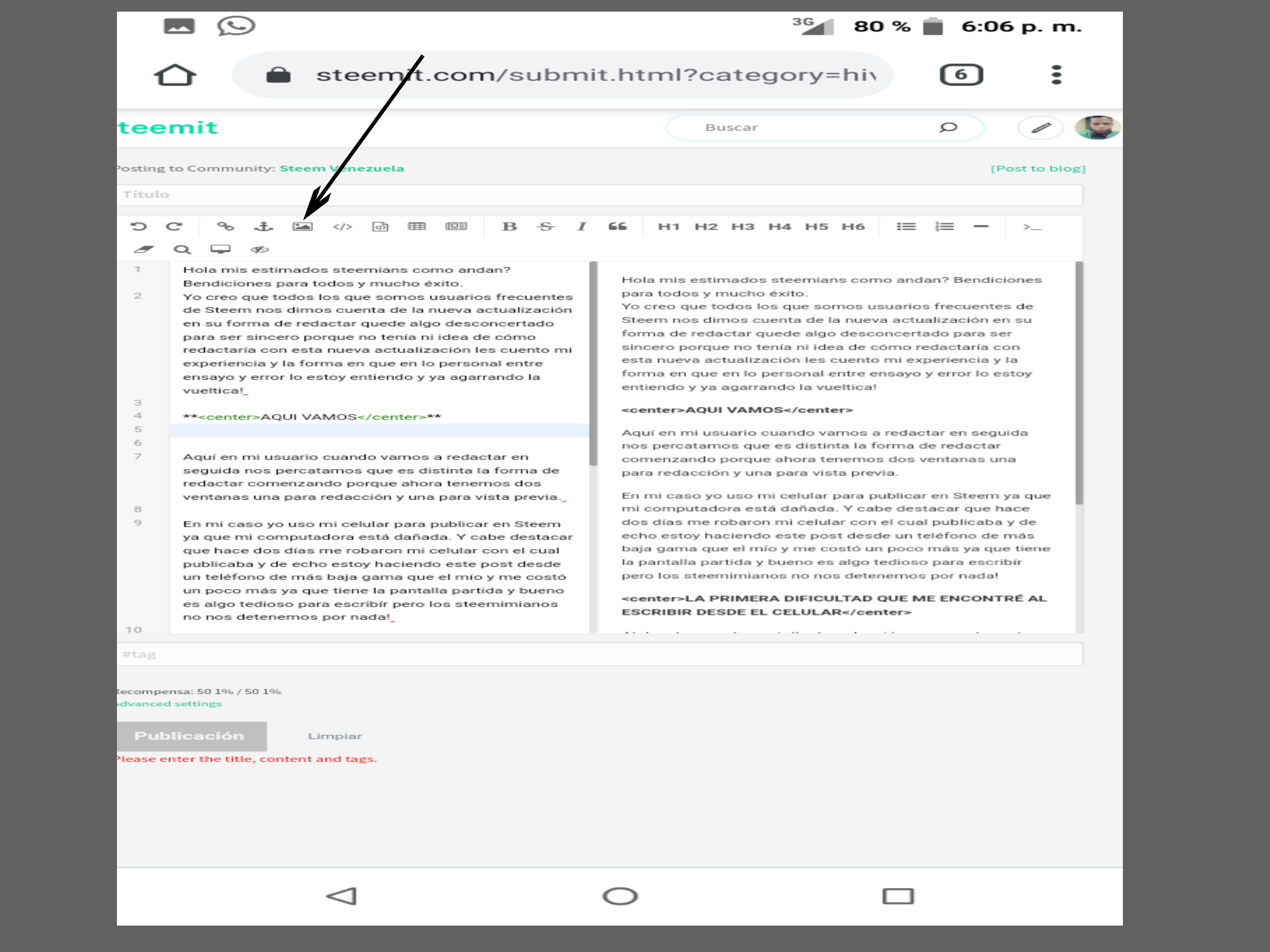Open the Steem Venezuela community link
The height and width of the screenshot is (952, 1270).
click(342, 168)
